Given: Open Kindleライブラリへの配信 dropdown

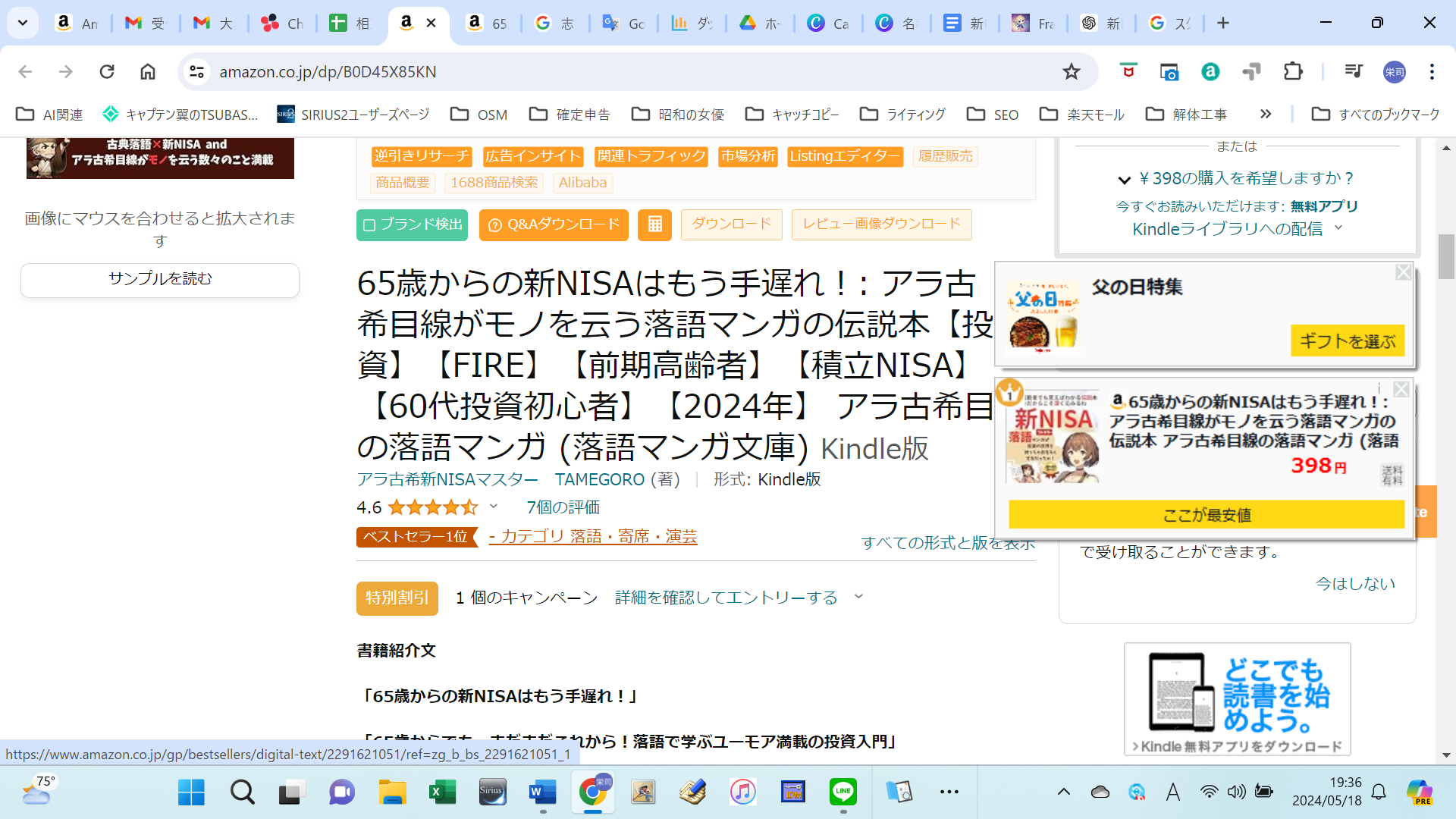Looking at the screenshot, I should point(1238,229).
